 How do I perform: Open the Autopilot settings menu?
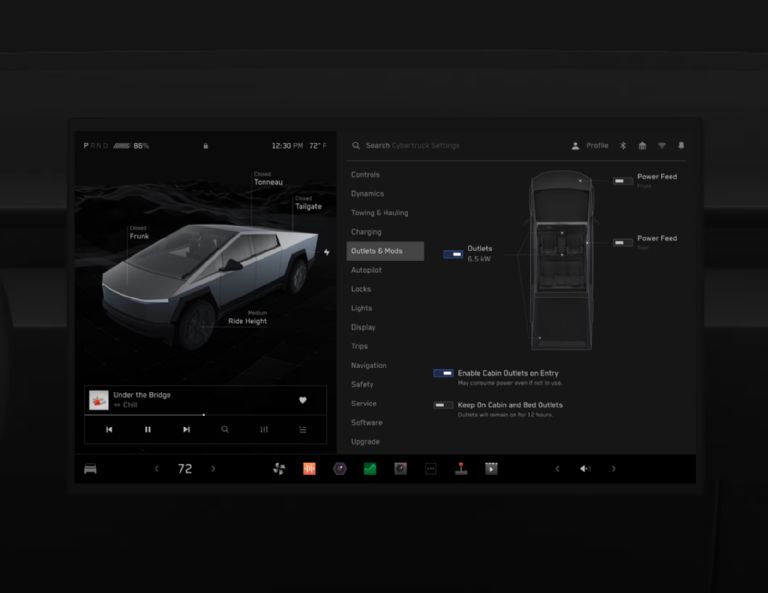point(366,270)
